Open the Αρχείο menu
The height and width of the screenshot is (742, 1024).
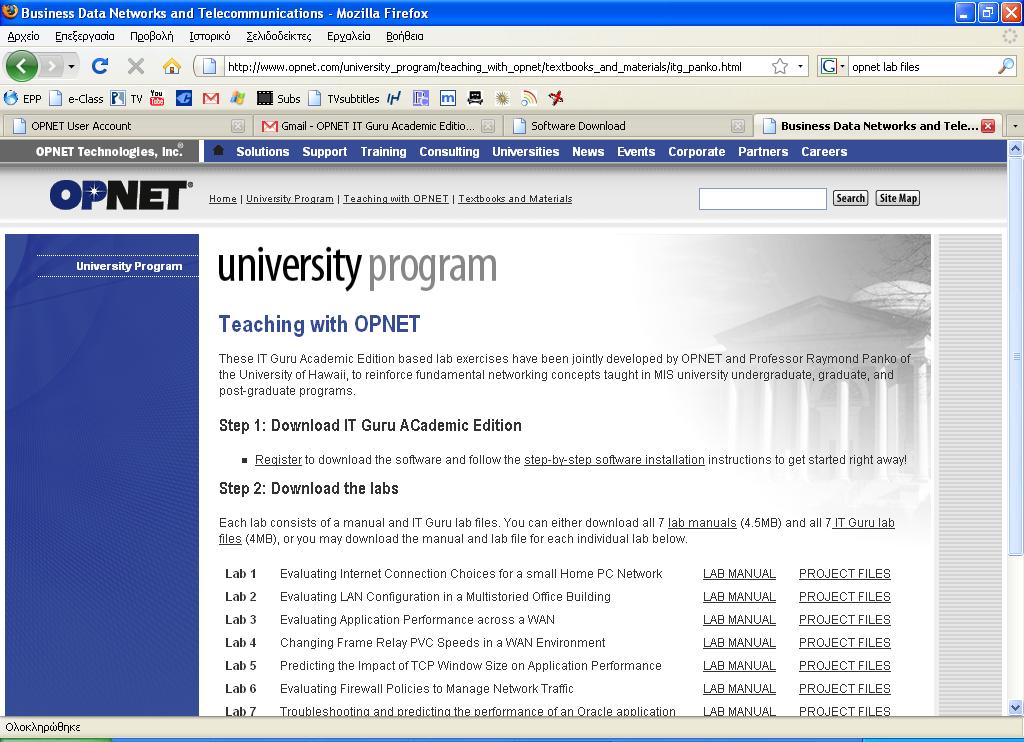coord(24,36)
